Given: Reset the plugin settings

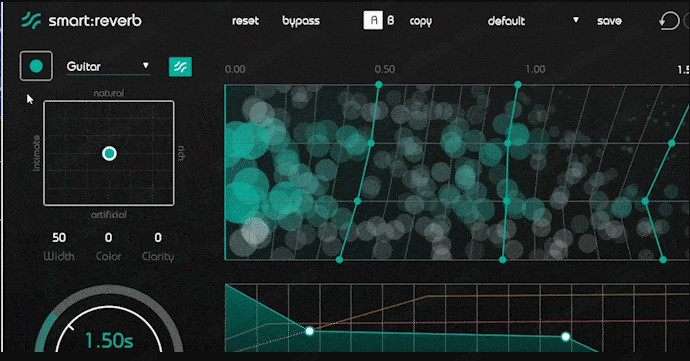Looking at the screenshot, I should coord(245,21).
